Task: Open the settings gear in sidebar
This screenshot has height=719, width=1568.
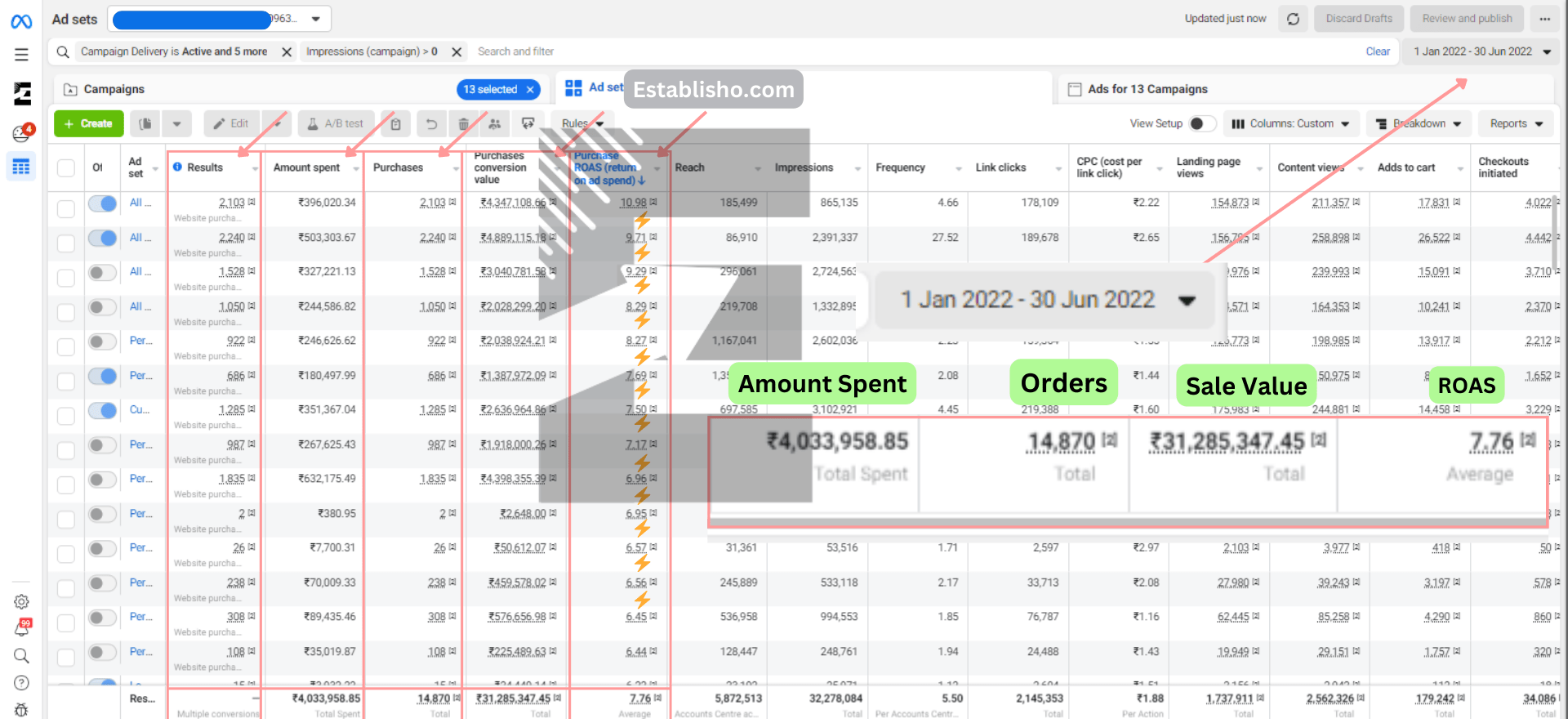Action: point(21,602)
